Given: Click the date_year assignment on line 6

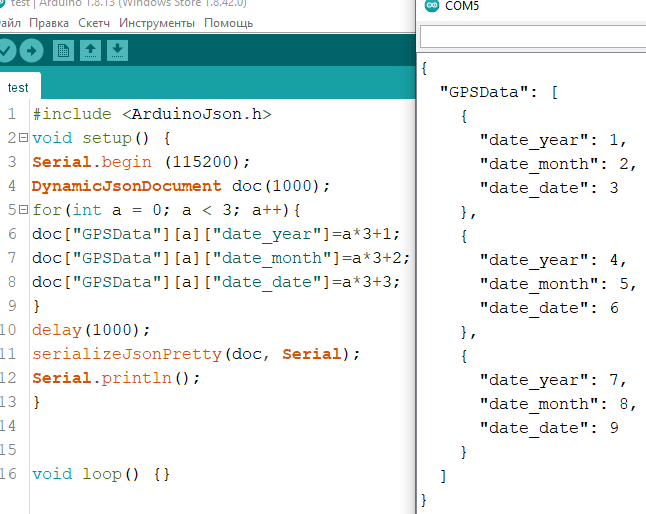Looking at the screenshot, I should point(216,234).
